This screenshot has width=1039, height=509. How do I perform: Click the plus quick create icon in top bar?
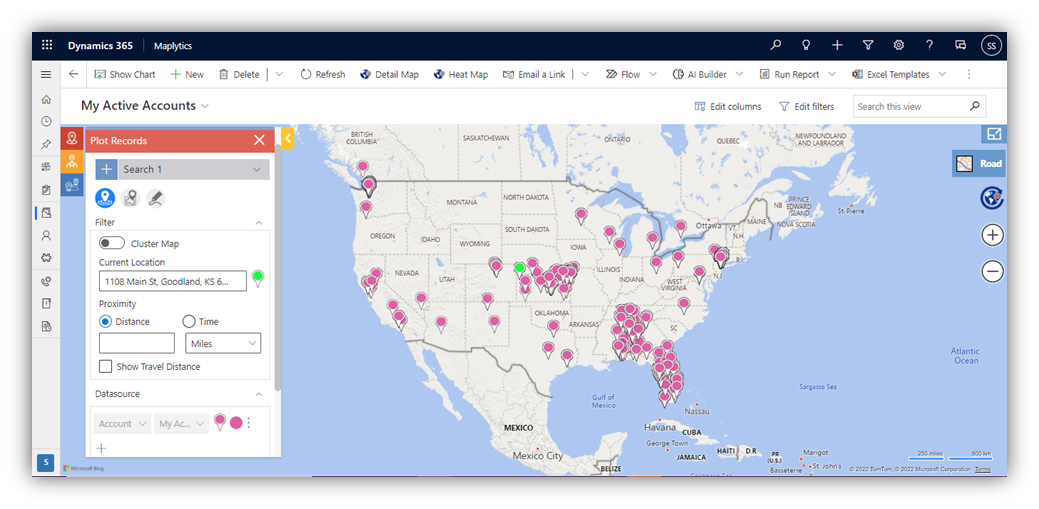[x=838, y=46]
